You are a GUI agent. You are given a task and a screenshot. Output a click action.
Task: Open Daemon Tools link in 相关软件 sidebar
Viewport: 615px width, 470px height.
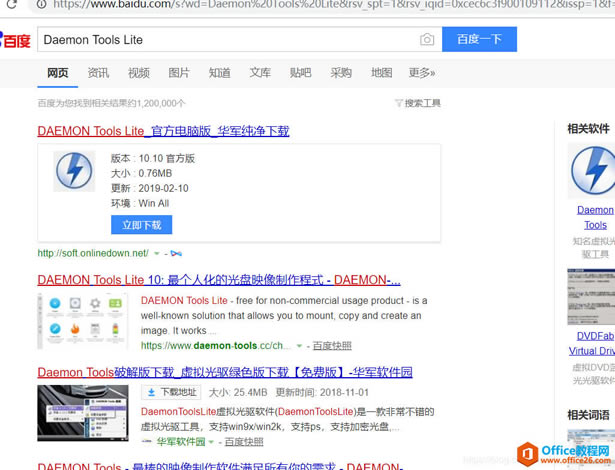595,217
